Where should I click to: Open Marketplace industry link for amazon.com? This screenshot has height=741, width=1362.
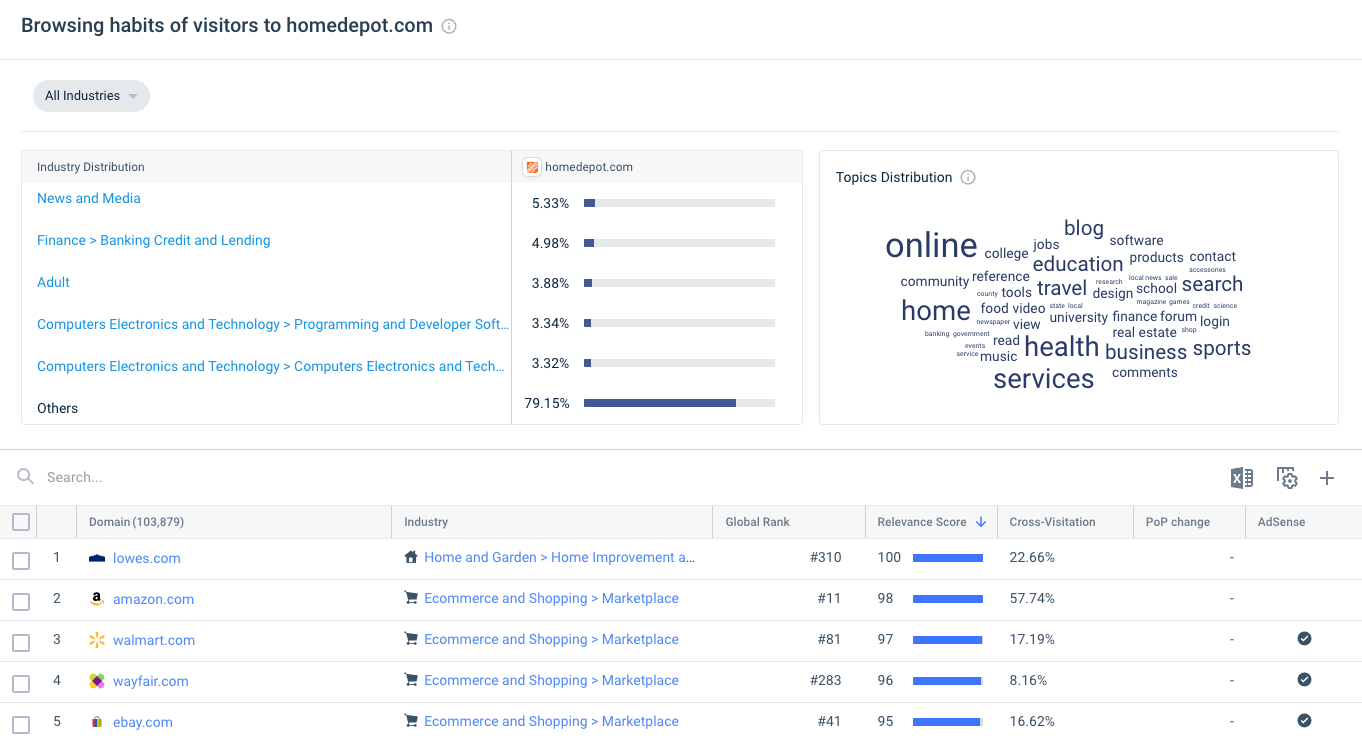551,598
